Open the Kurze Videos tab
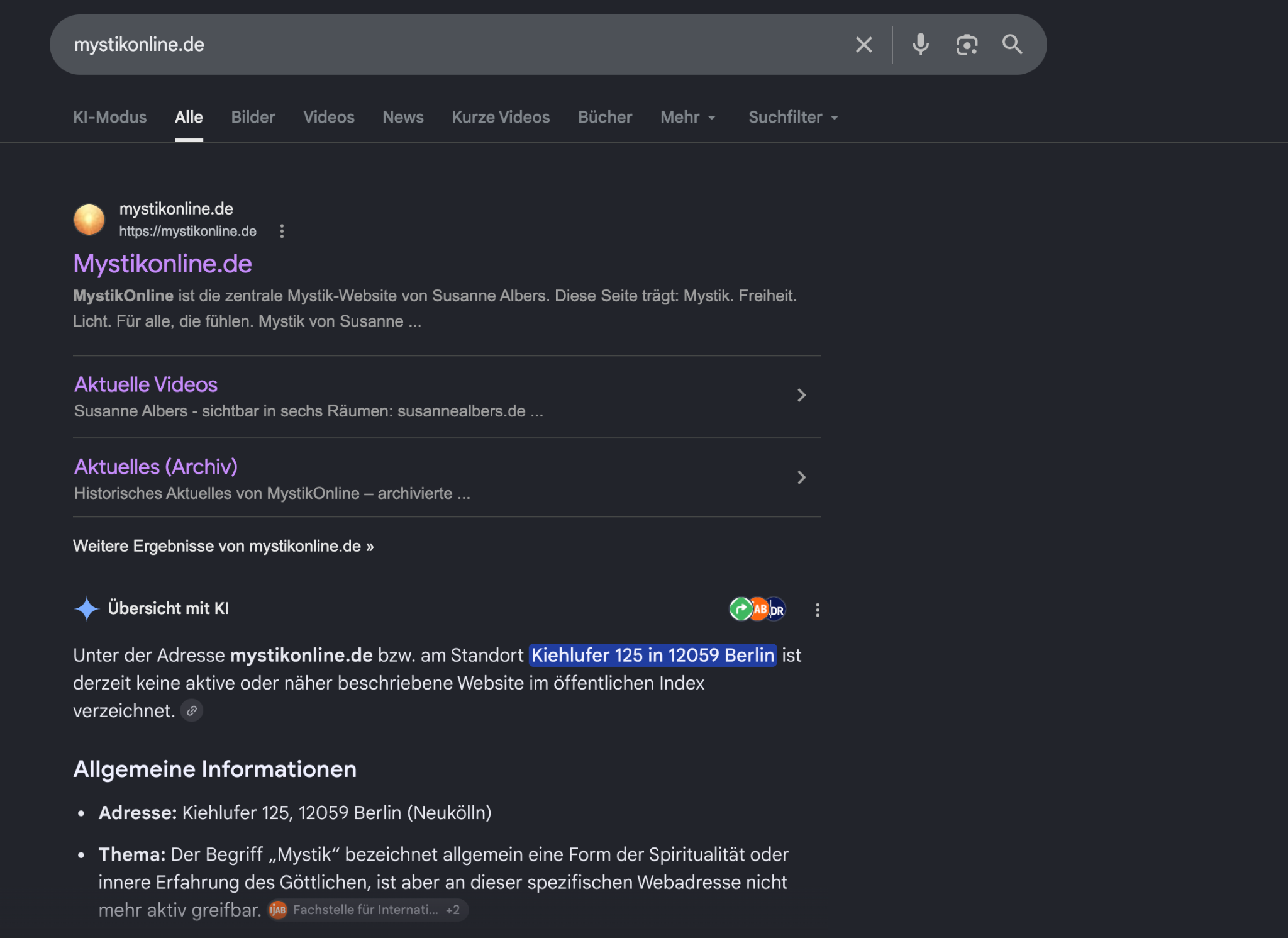 click(x=501, y=117)
